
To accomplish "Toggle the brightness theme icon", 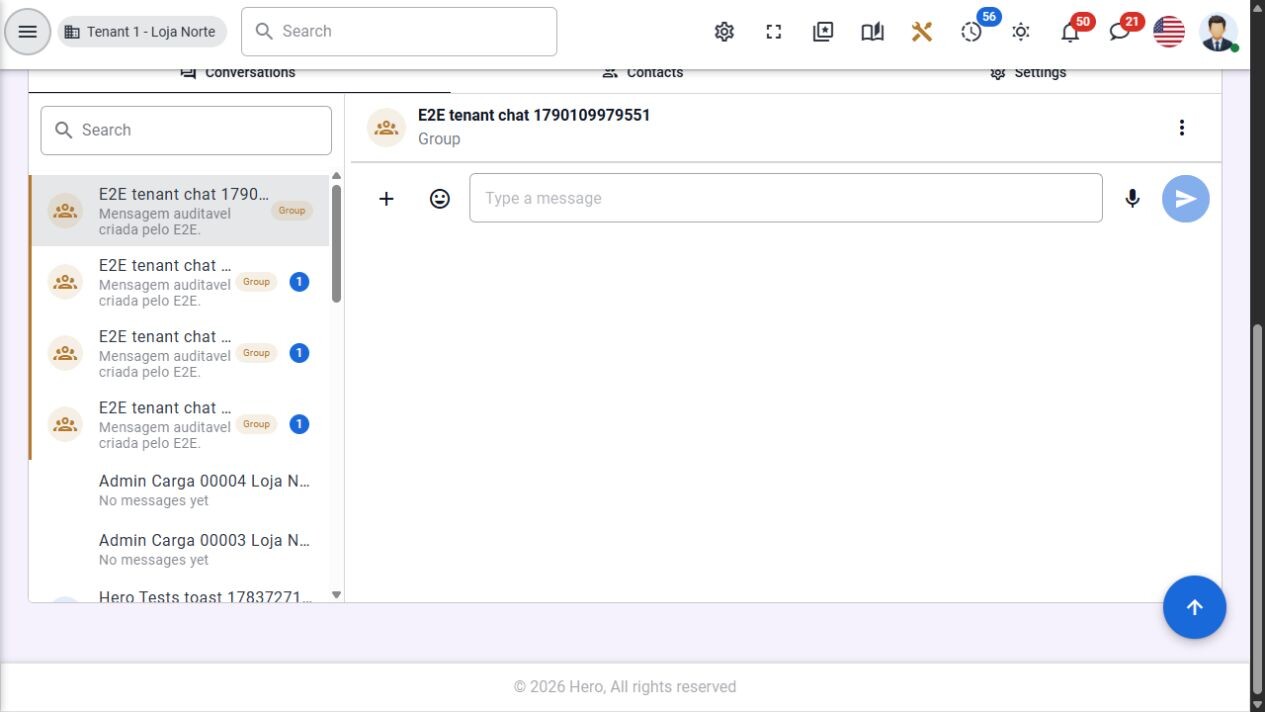I will click(1021, 32).
